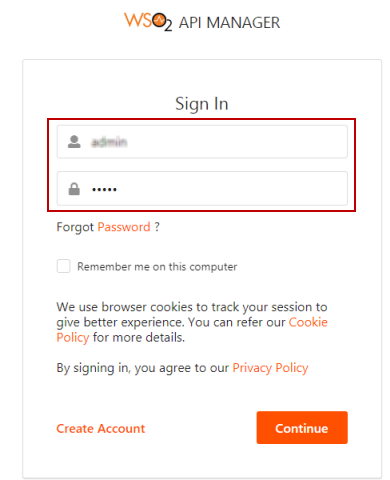Click the browser cookies notice paragraph
Viewport: 390px width, 480px height.
pyautogui.click(x=192, y=322)
